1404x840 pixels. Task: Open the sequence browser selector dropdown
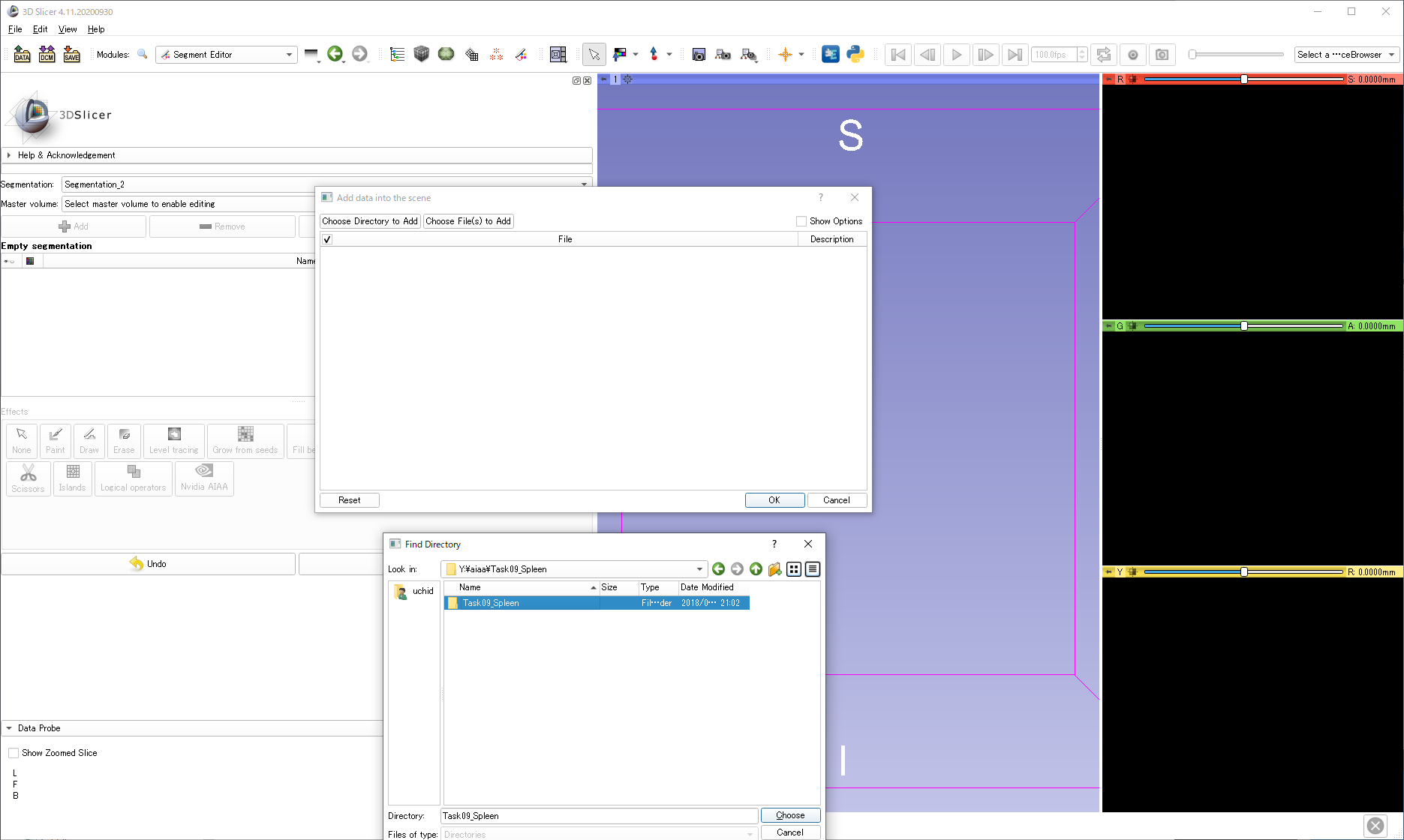point(1347,55)
